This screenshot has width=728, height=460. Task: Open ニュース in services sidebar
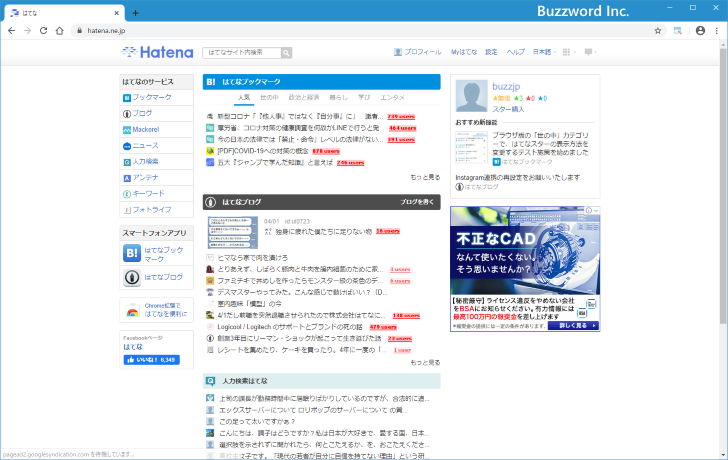[x=156, y=146]
